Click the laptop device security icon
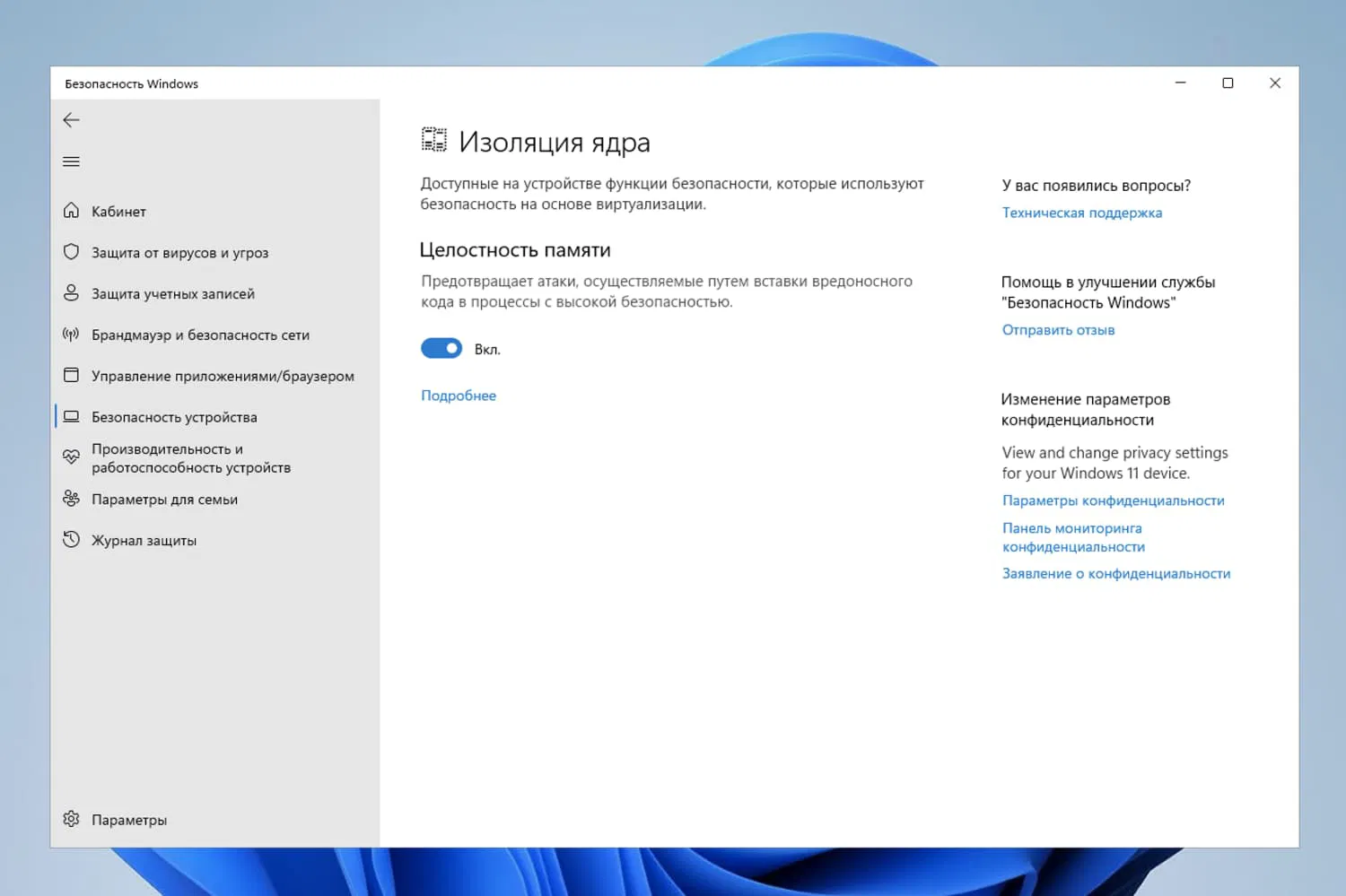1346x896 pixels. (x=72, y=416)
